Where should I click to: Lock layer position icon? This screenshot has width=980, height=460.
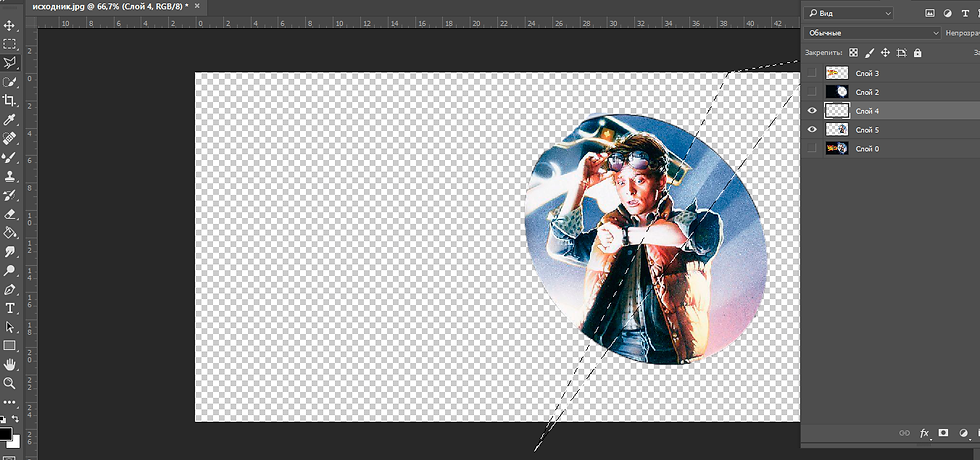click(885, 53)
